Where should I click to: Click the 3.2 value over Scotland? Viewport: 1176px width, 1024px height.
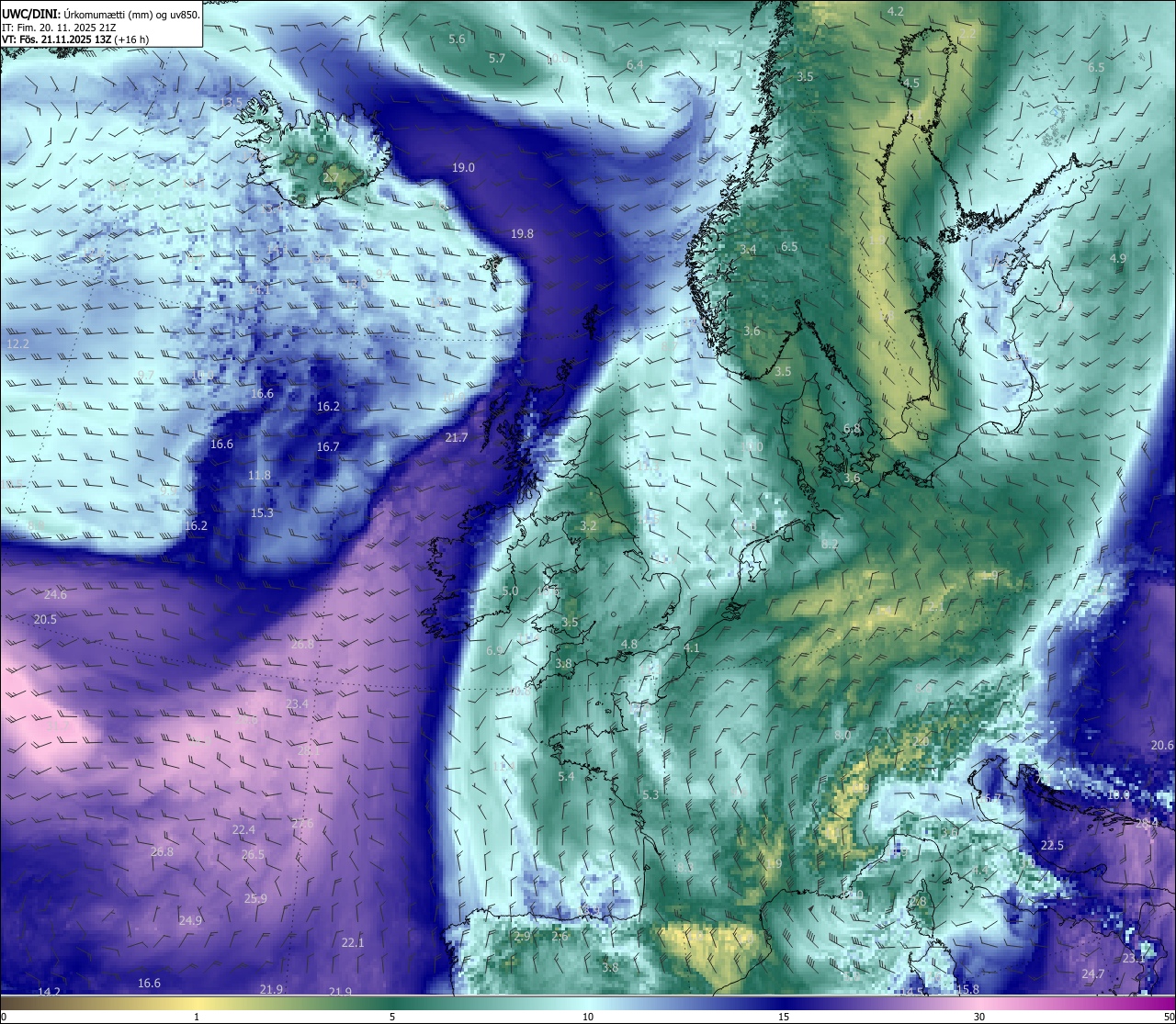pos(589,526)
